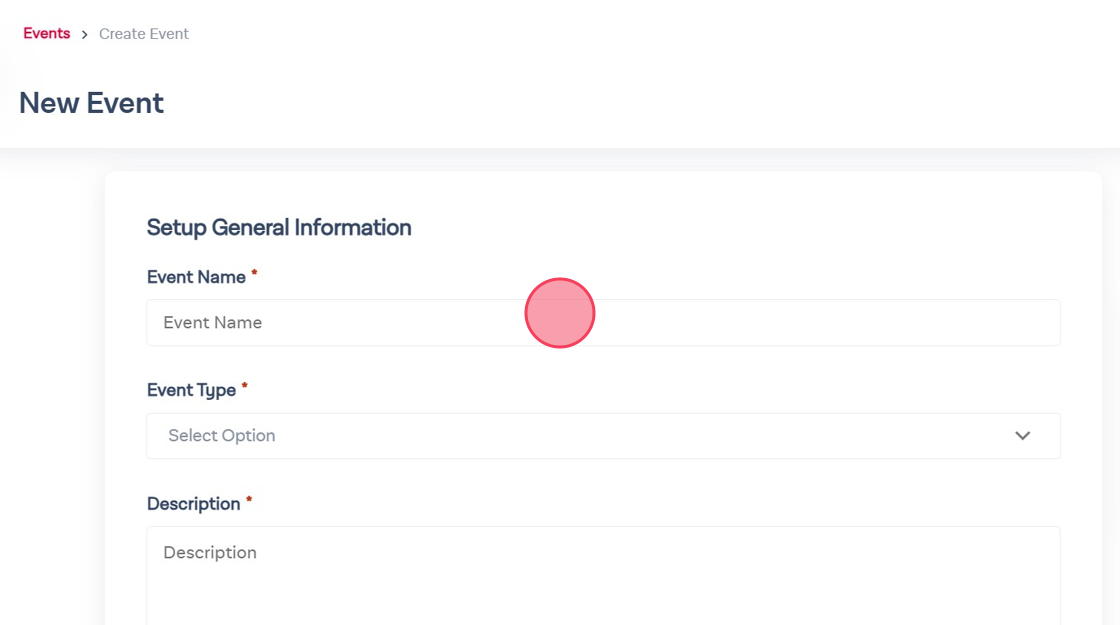Click the red asterisk beside Event Type
The height and width of the screenshot is (625, 1120).
pyautogui.click(x=245, y=386)
